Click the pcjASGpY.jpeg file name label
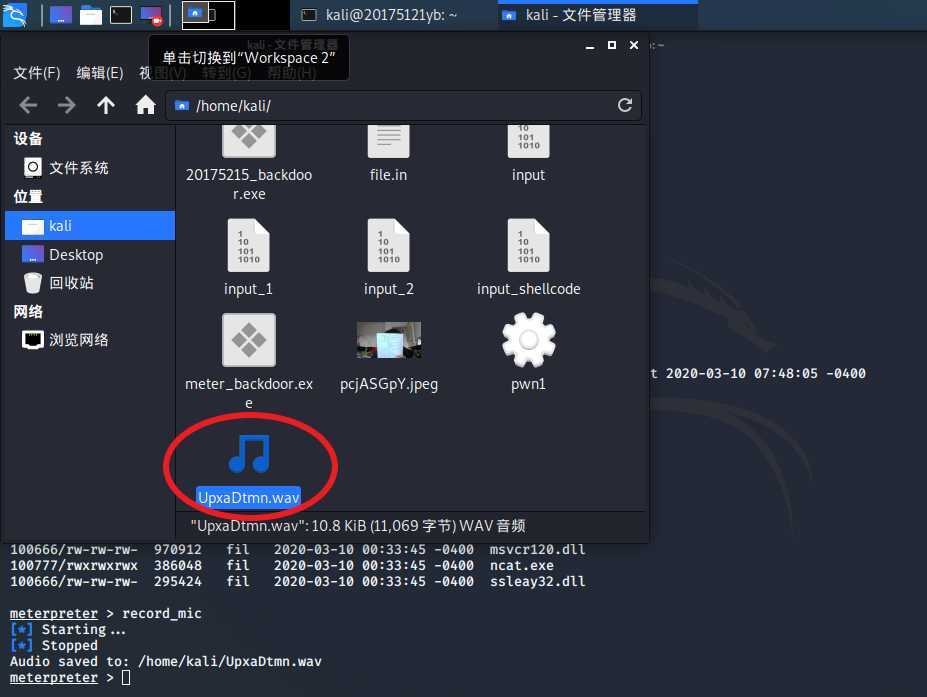Image resolution: width=927 pixels, height=697 pixels. pos(389,384)
